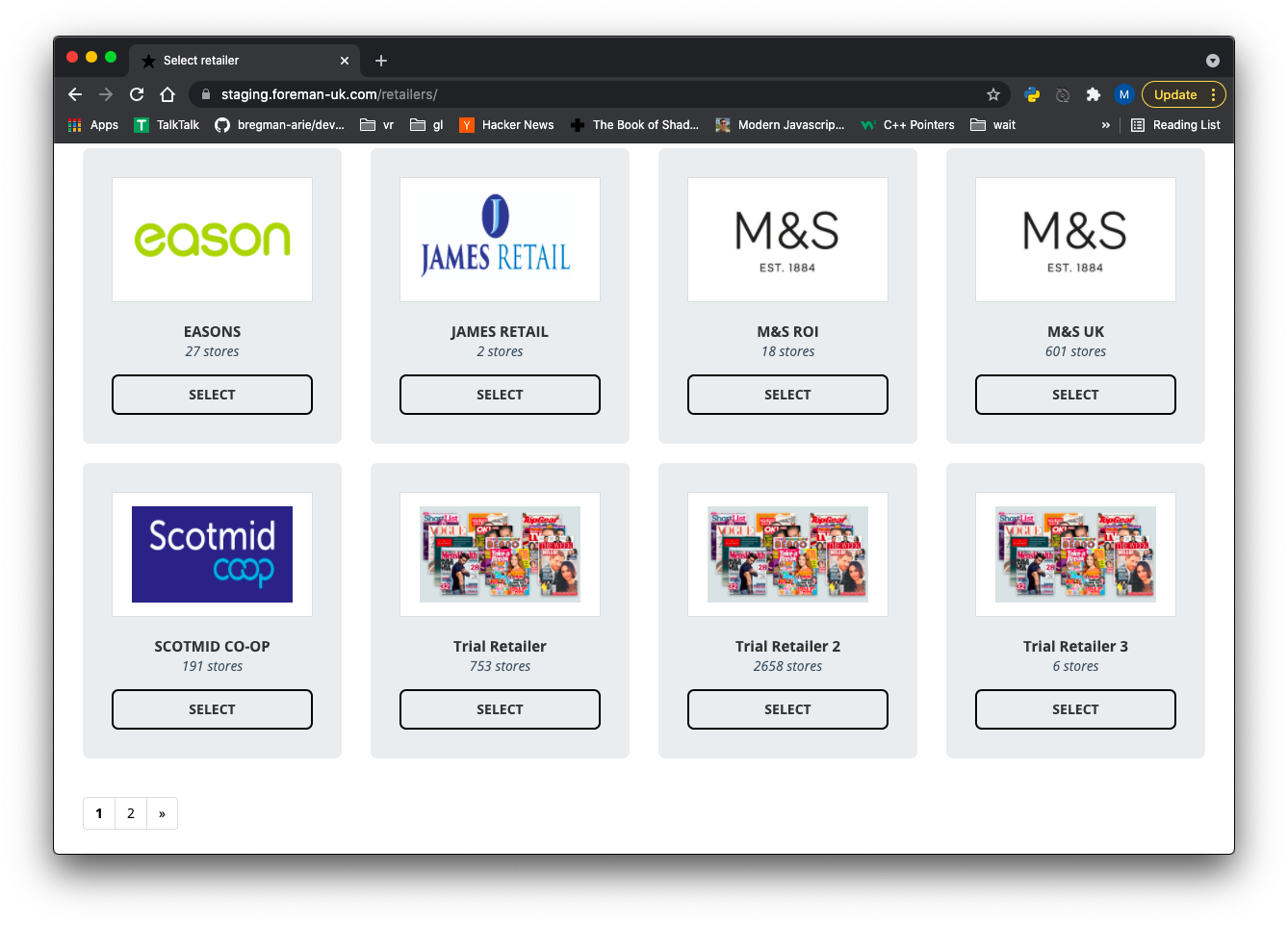Go back using the browser back arrow
Viewport: 1288px width, 925px height.
[75, 94]
